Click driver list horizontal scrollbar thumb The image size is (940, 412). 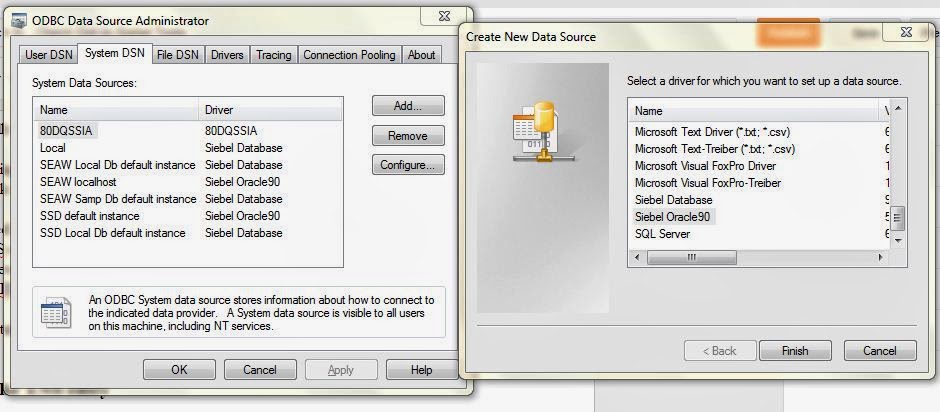point(692,257)
